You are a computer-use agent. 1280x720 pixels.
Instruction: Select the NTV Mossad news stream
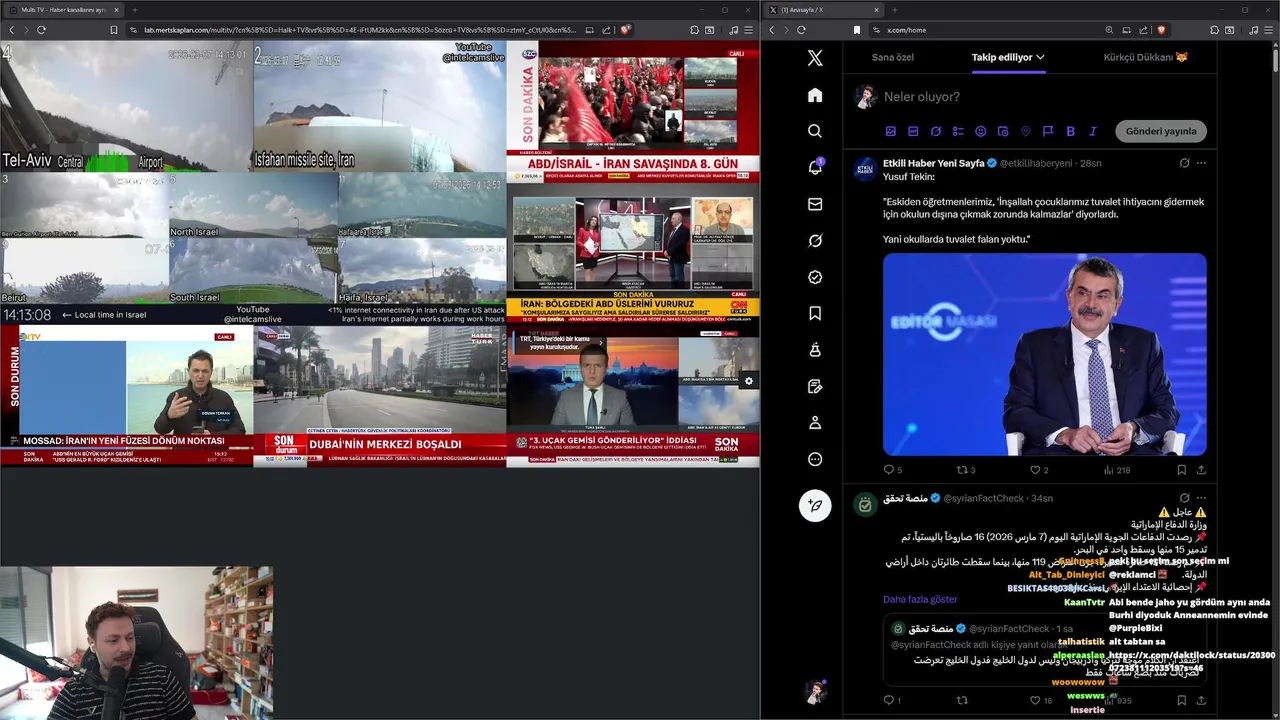(x=126, y=395)
